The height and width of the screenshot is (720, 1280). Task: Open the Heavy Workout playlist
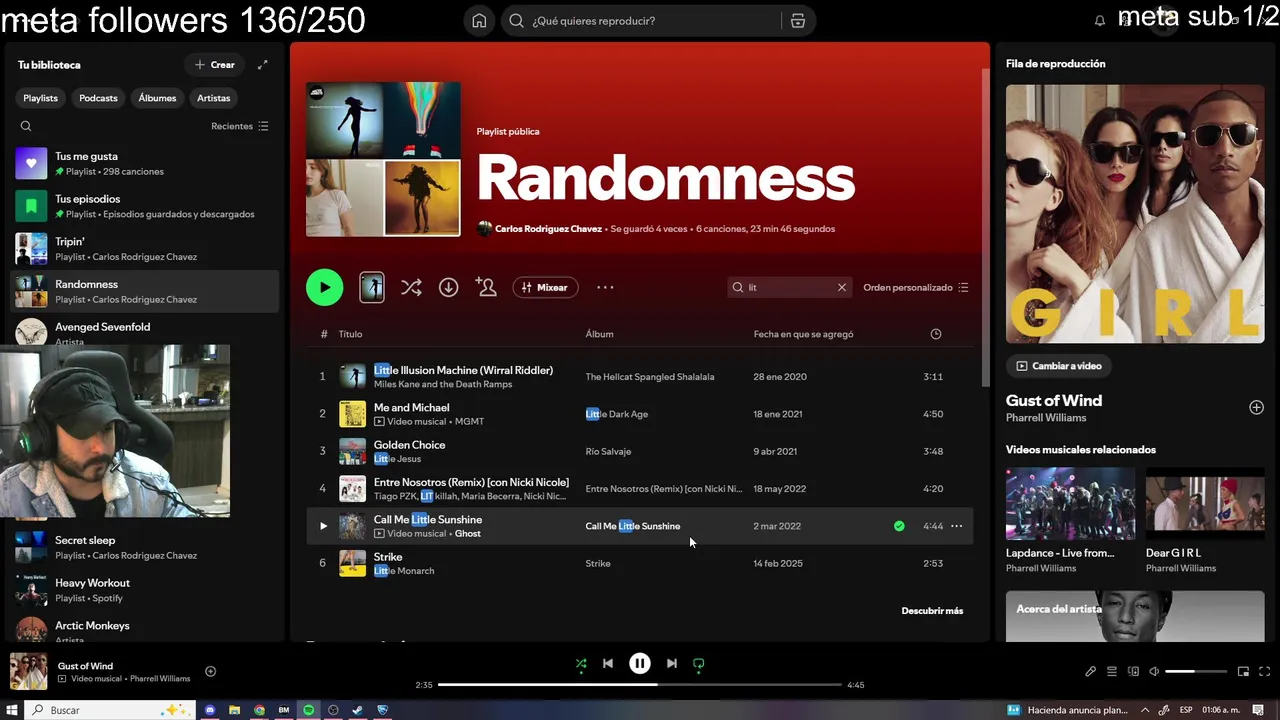coord(145,590)
